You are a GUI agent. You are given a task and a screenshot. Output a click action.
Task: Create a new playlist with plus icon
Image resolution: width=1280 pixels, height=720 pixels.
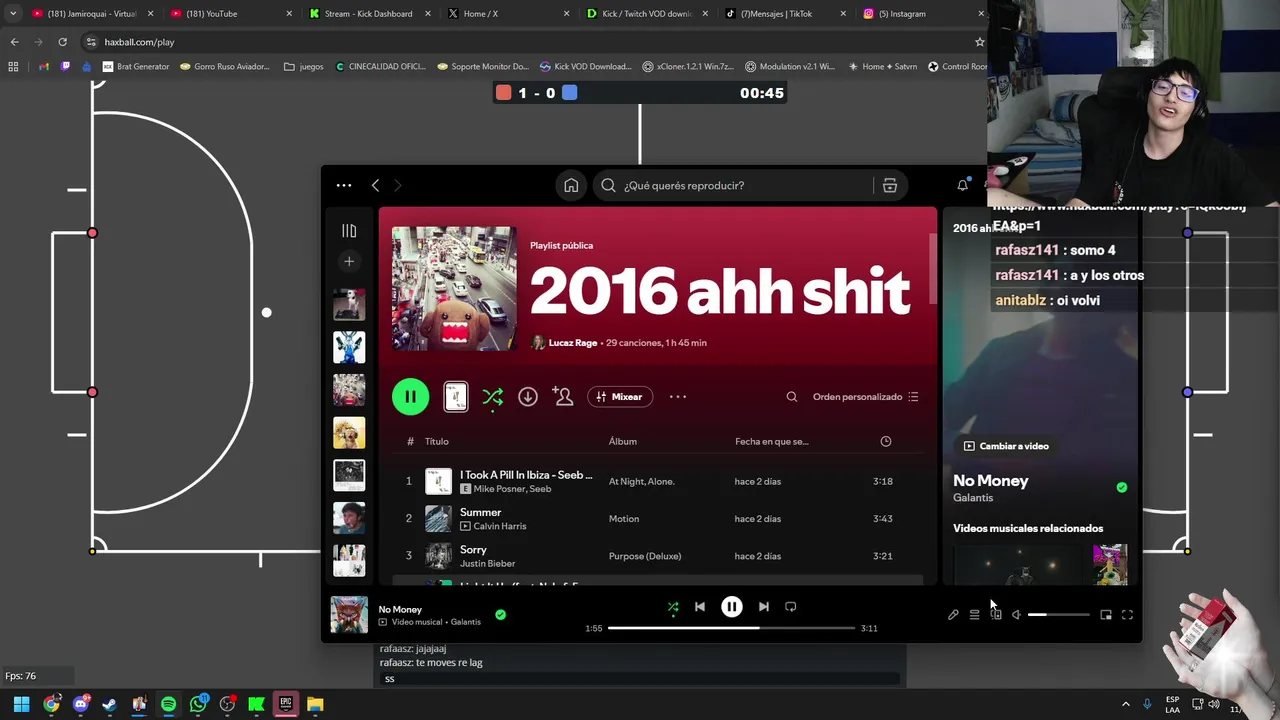pyautogui.click(x=349, y=261)
